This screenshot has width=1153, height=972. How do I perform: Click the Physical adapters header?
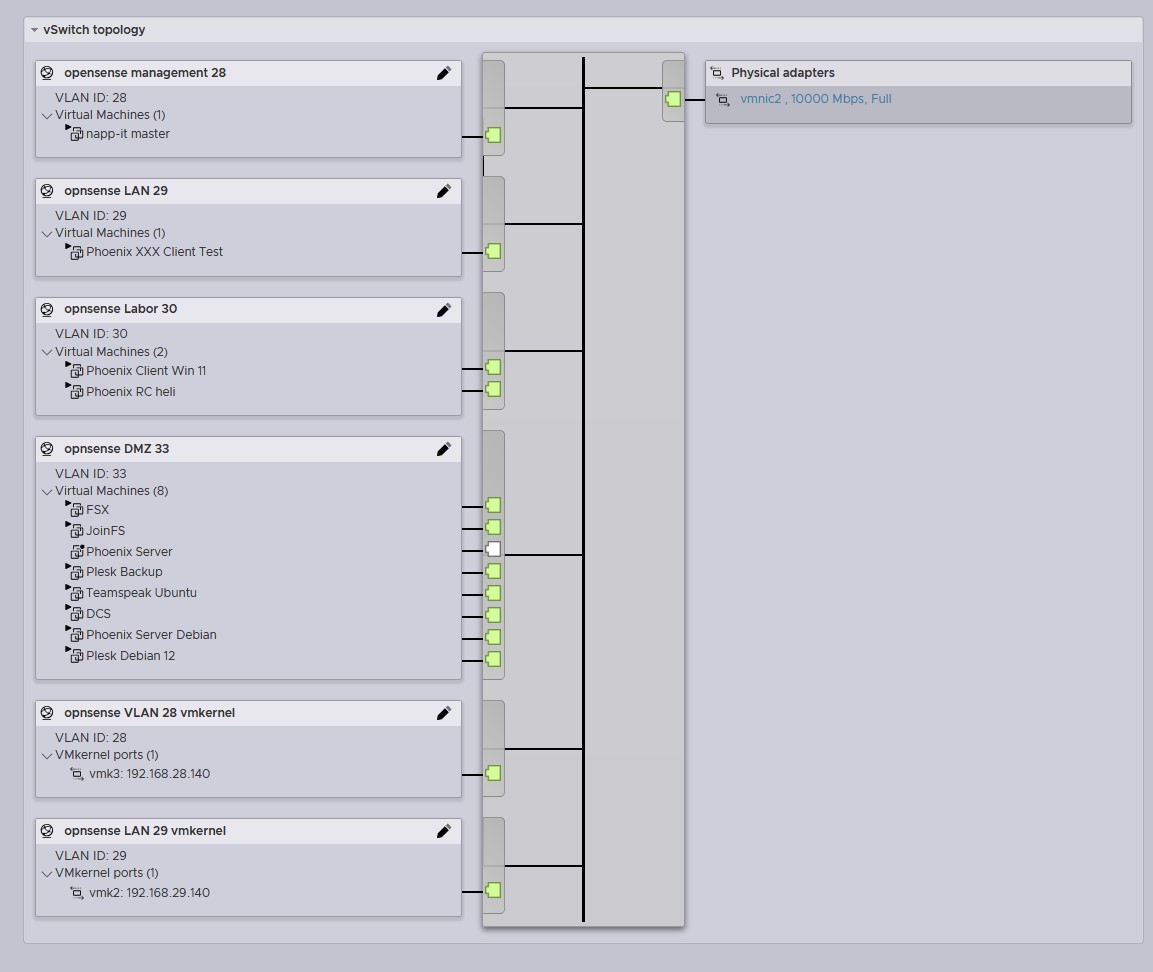782,73
